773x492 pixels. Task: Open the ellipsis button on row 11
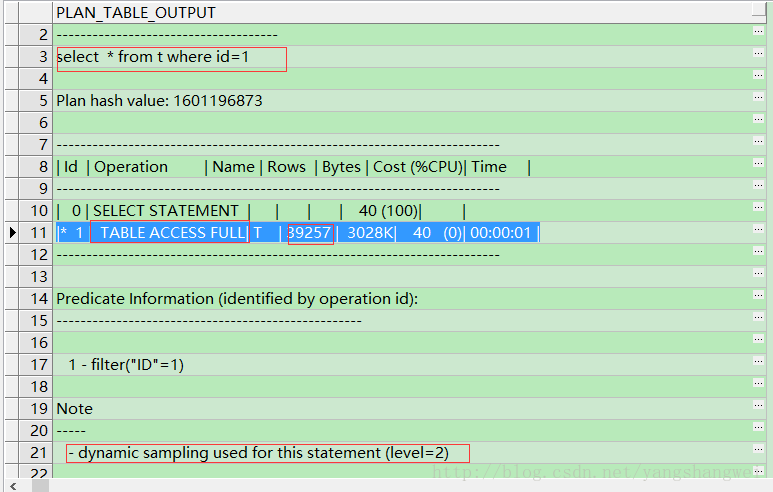coord(759,229)
